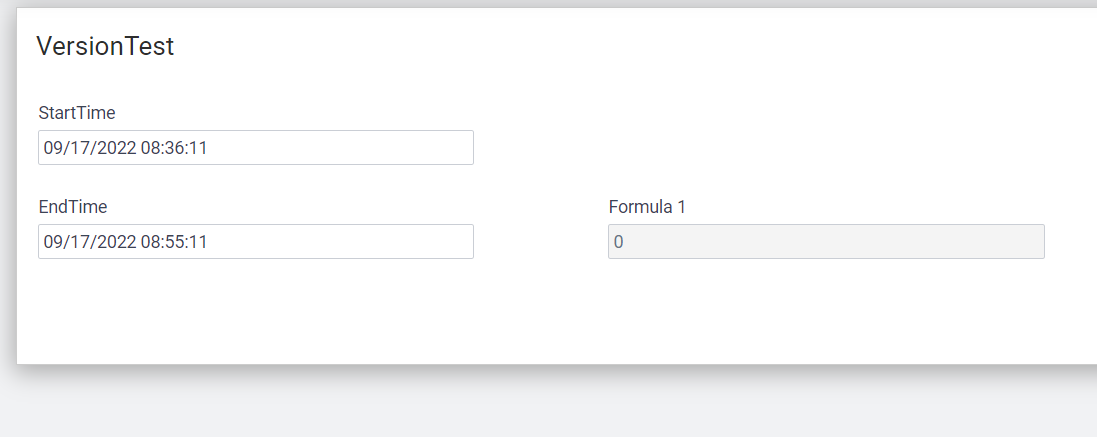Click the minutes 36 in StartTime

[175, 148]
